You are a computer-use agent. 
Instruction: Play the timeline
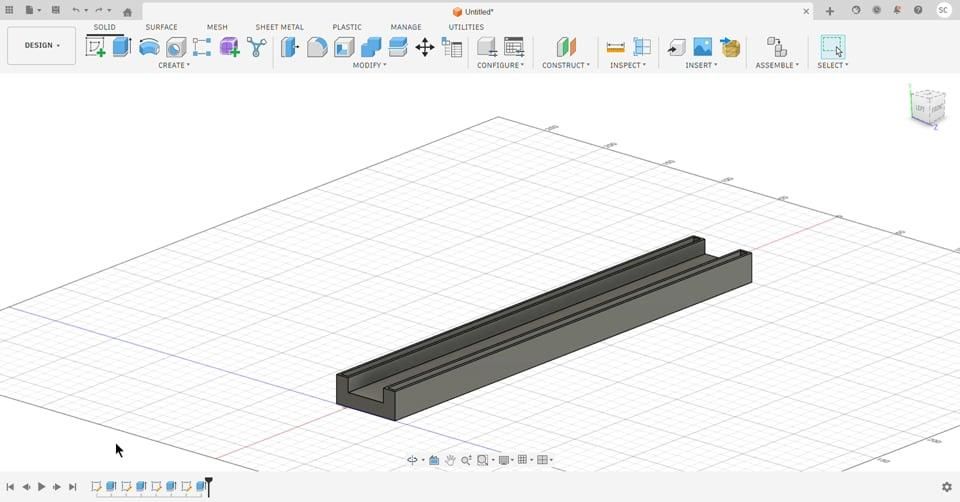click(42, 487)
